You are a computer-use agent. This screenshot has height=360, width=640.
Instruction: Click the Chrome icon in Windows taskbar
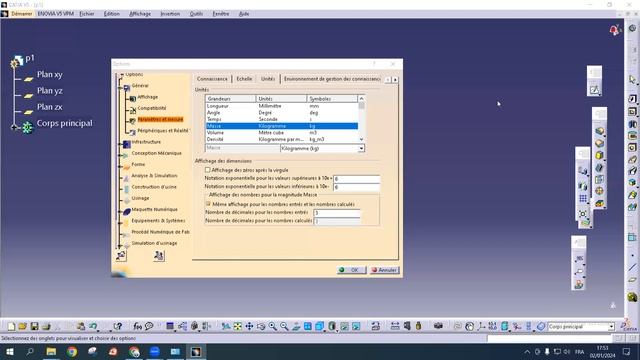point(72,351)
